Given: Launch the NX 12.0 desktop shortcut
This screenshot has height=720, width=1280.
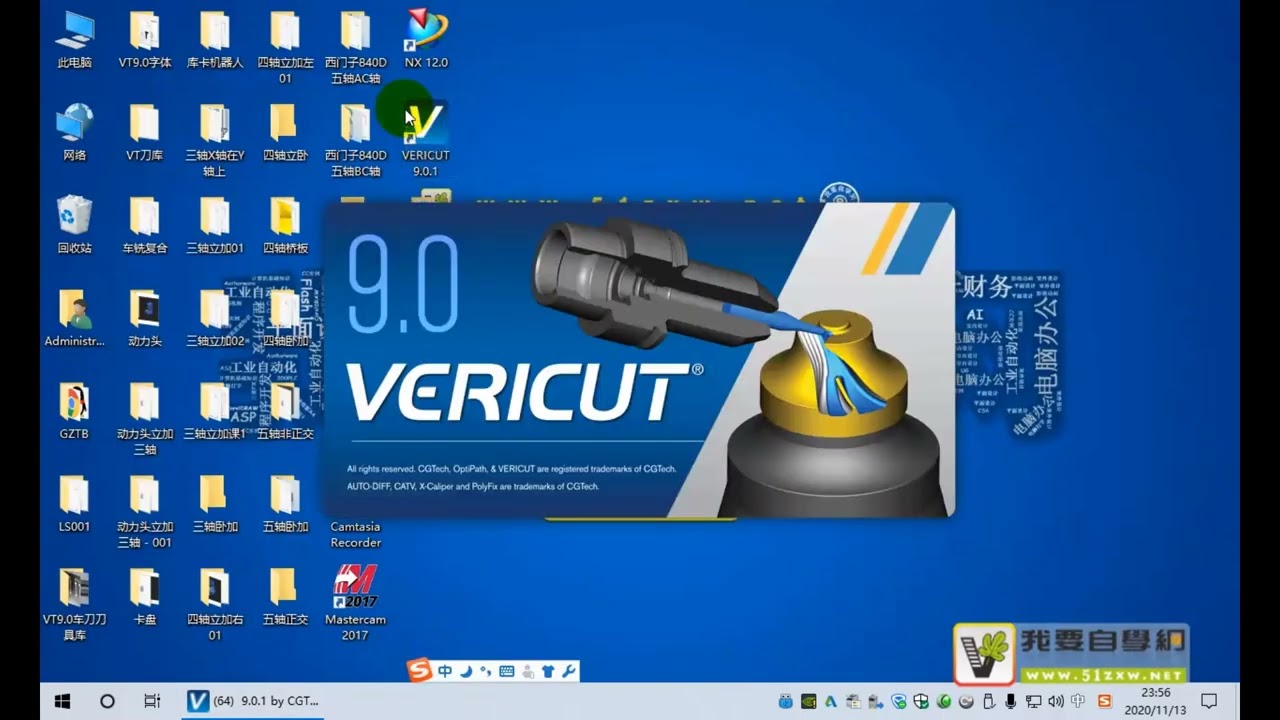Looking at the screenshot, I should 426,40.
